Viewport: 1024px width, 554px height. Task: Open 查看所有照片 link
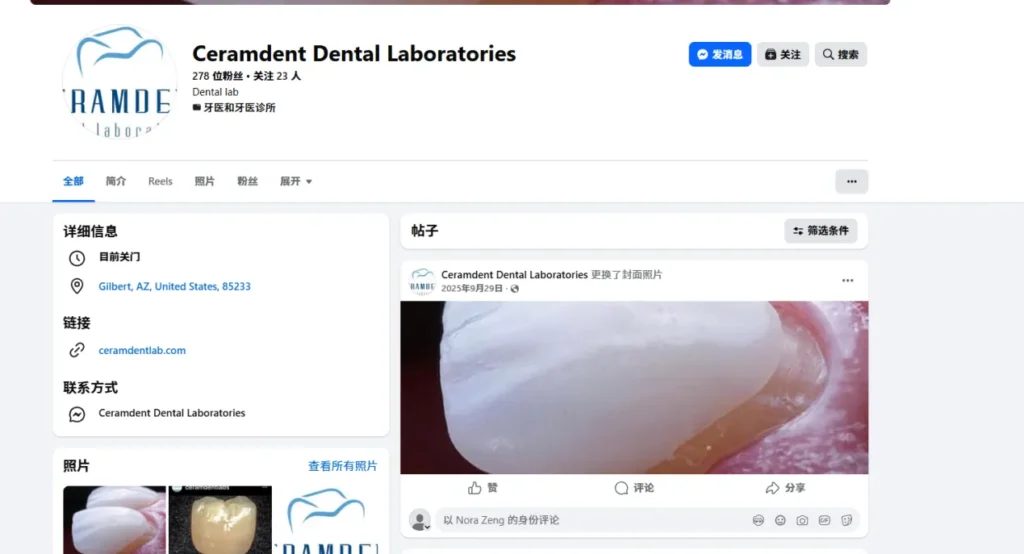[x=343, y=466]
